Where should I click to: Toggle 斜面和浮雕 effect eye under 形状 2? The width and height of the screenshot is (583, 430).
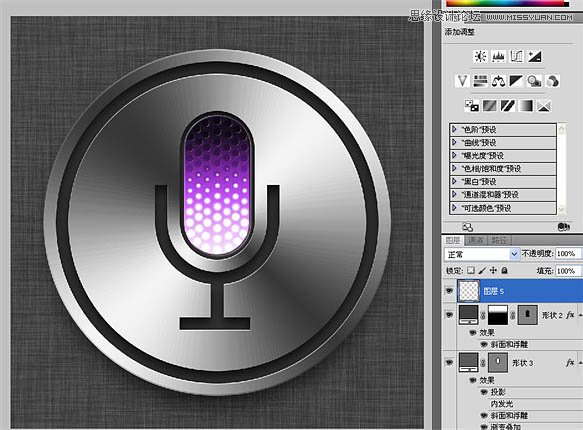(x=484, y=345)
